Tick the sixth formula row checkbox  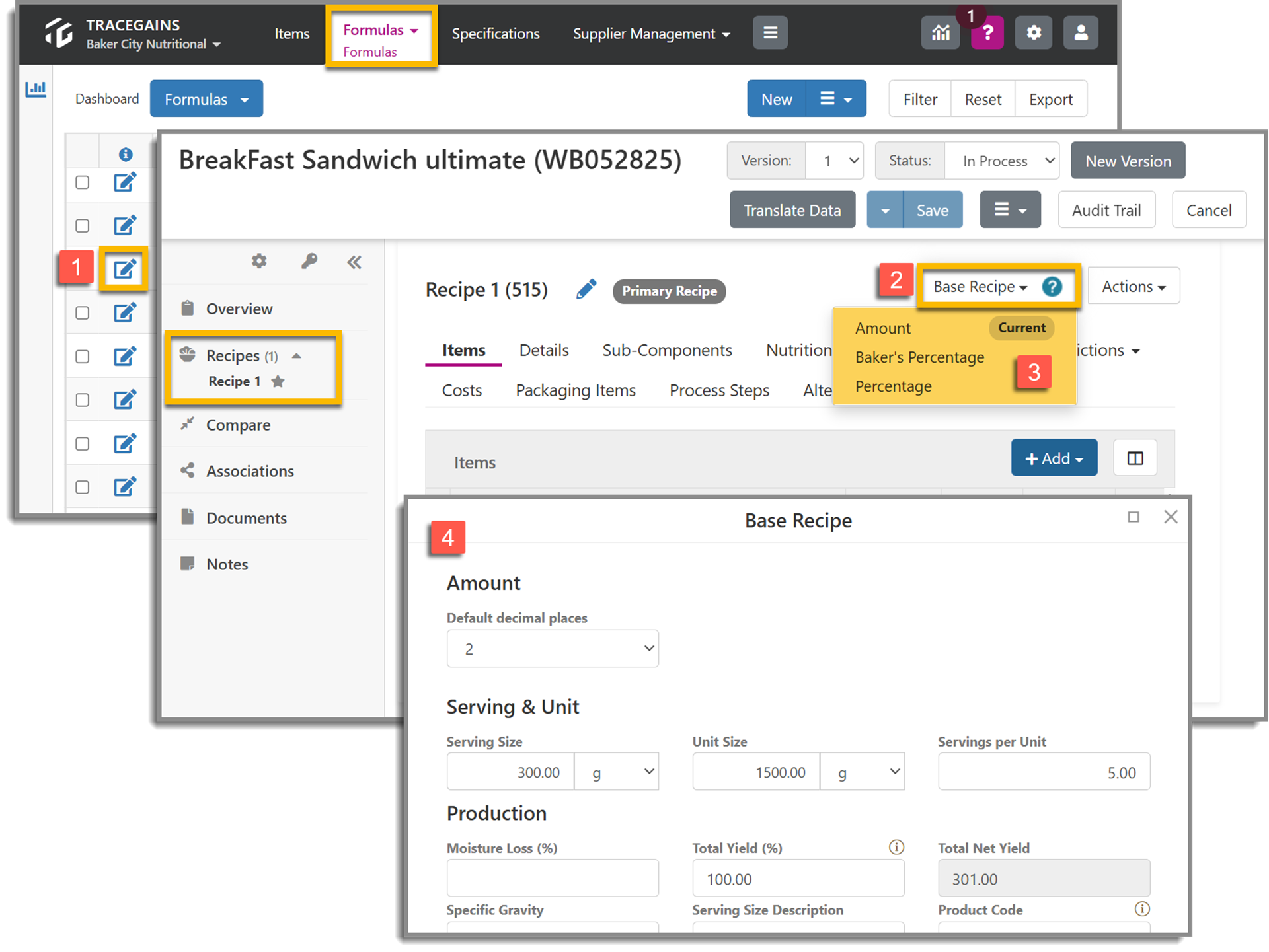tap(83, 400)
